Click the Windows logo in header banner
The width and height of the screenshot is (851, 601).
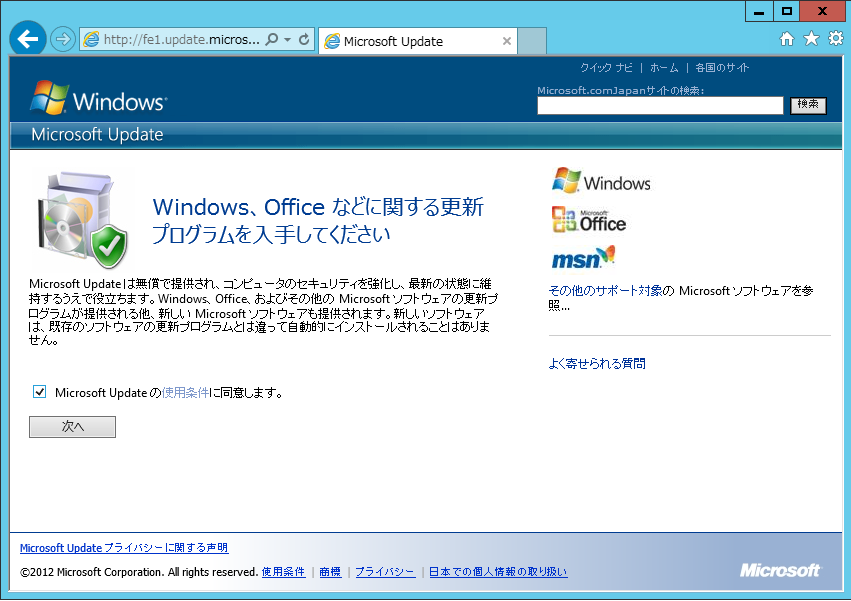coord(98,98)
